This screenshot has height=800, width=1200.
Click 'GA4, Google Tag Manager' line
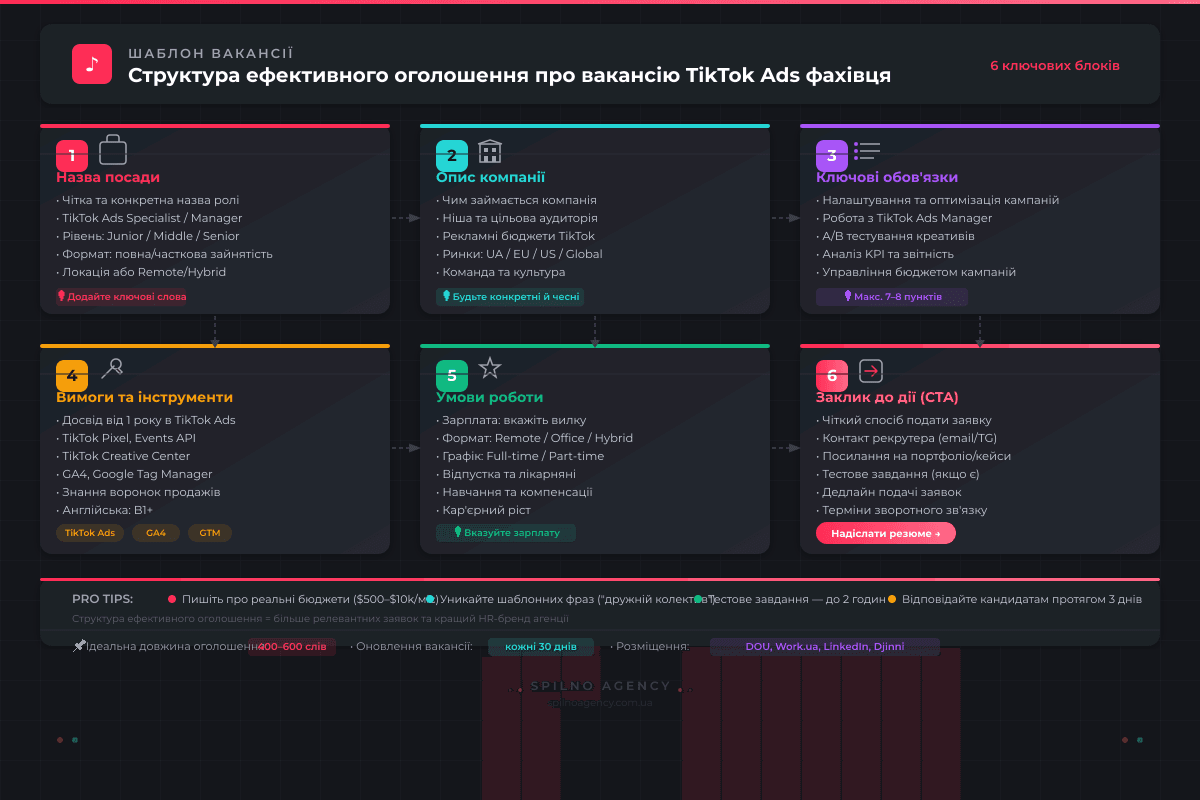pyautogui.click(x=134, y=474)
